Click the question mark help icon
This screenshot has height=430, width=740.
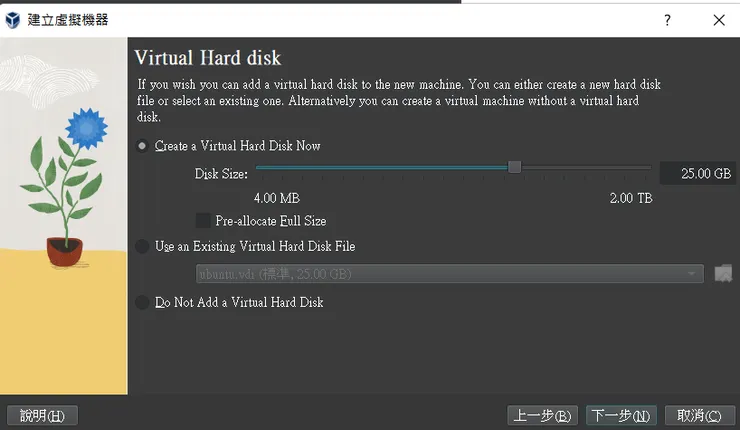point(667,19)
